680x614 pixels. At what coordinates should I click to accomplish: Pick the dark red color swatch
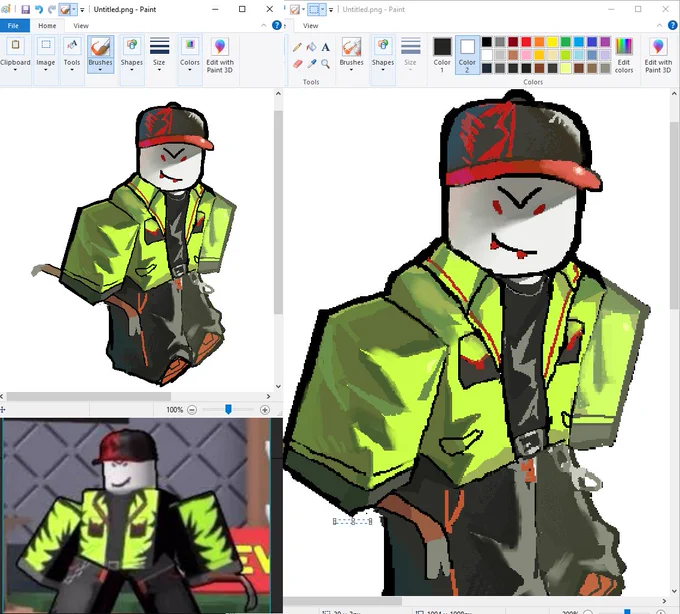[513, 42]
